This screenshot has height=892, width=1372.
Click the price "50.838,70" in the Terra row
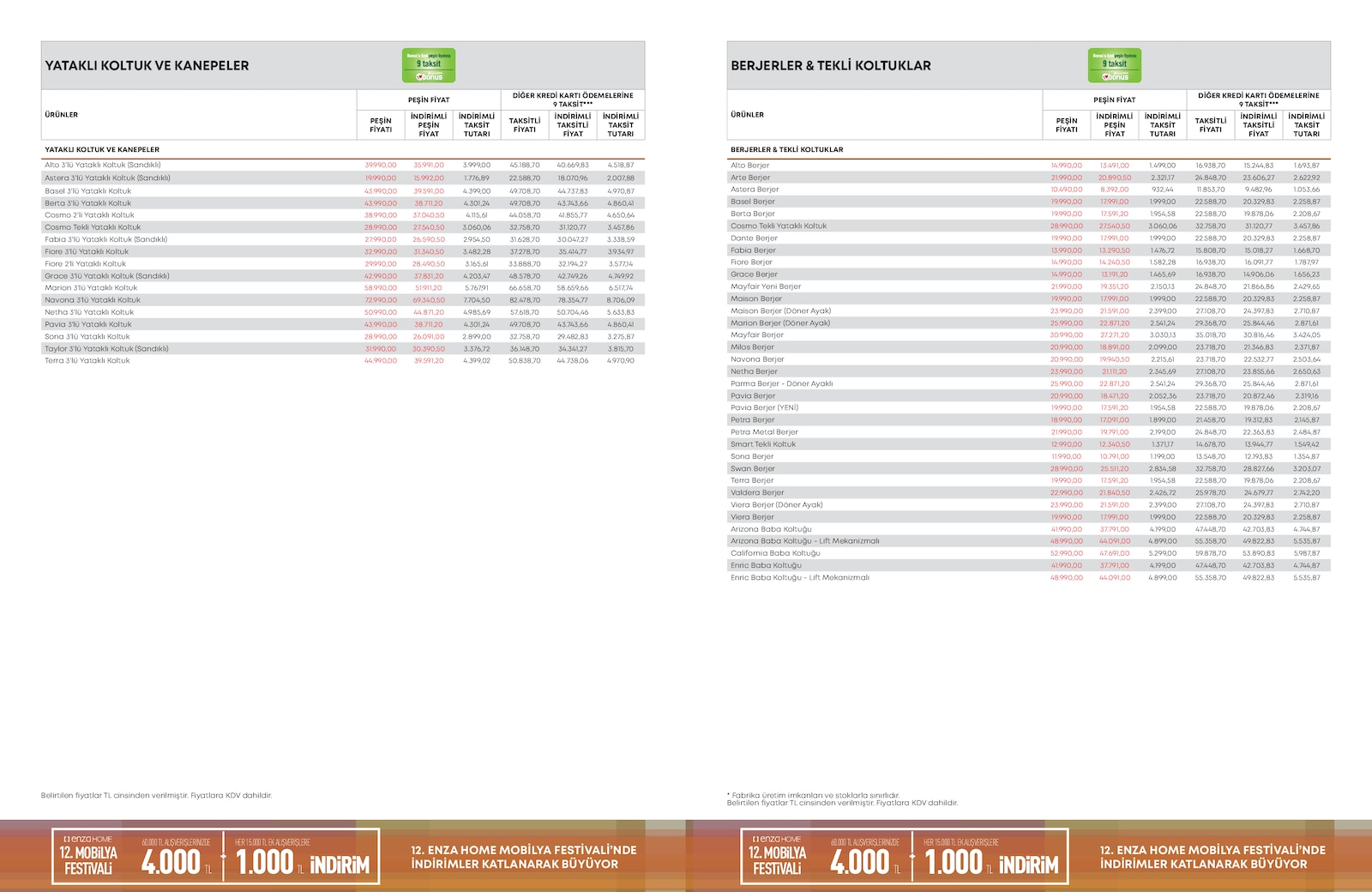(525, 361)
